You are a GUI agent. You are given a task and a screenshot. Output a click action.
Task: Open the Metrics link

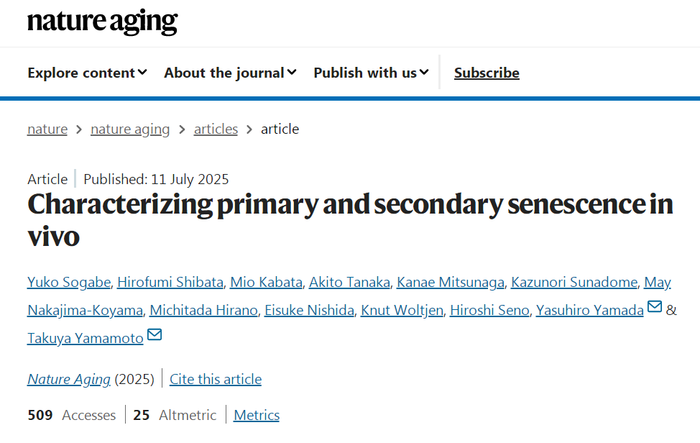click(x=257, y=415)
